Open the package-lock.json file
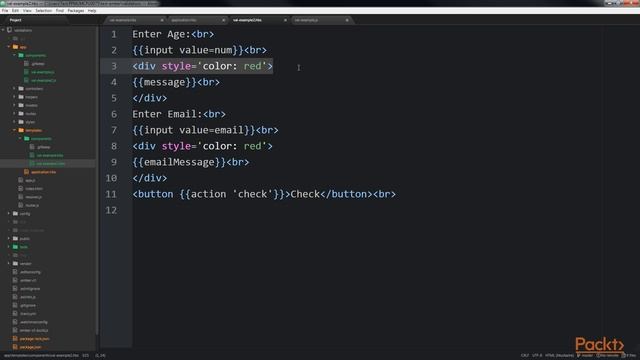 pyautogui.click(x=35, y=338)
